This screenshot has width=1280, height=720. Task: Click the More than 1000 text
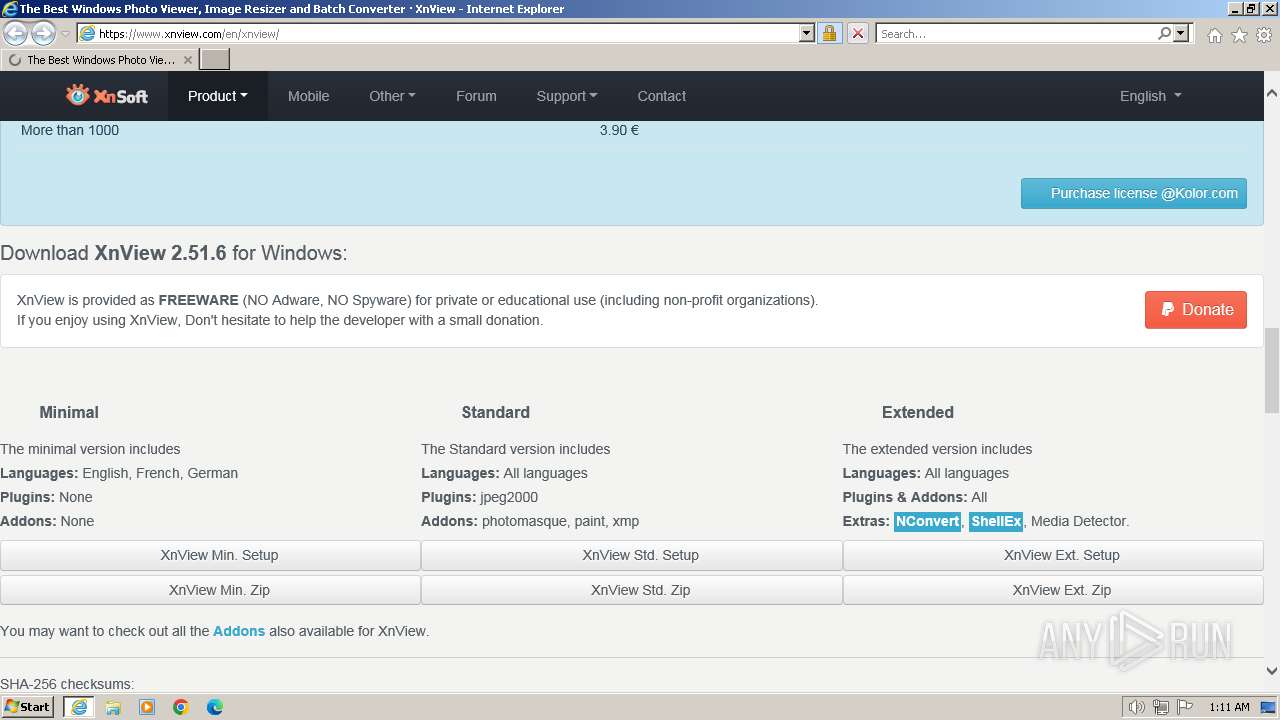coord(70,130)
